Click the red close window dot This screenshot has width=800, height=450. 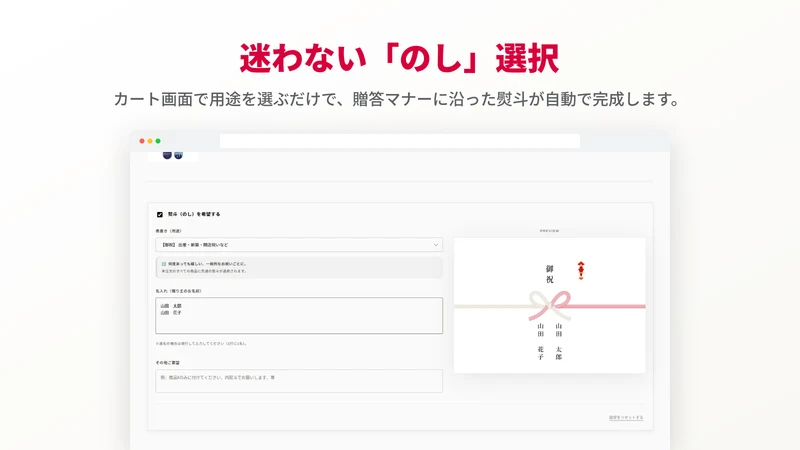coord(142,141)
